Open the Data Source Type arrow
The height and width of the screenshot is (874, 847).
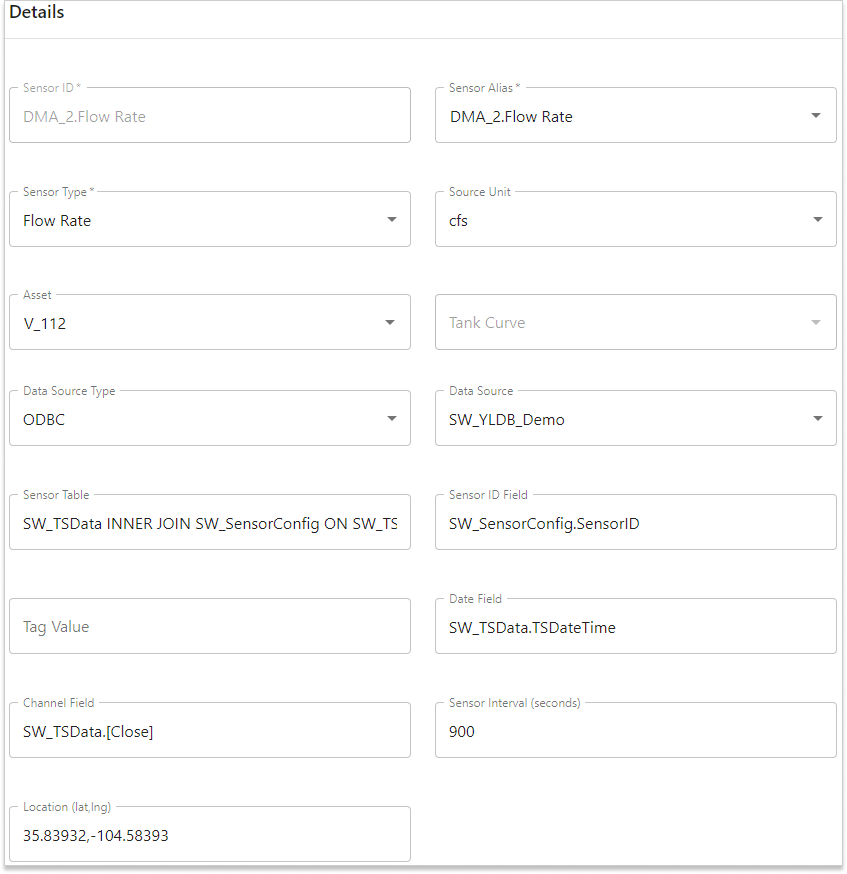[392, 419]
